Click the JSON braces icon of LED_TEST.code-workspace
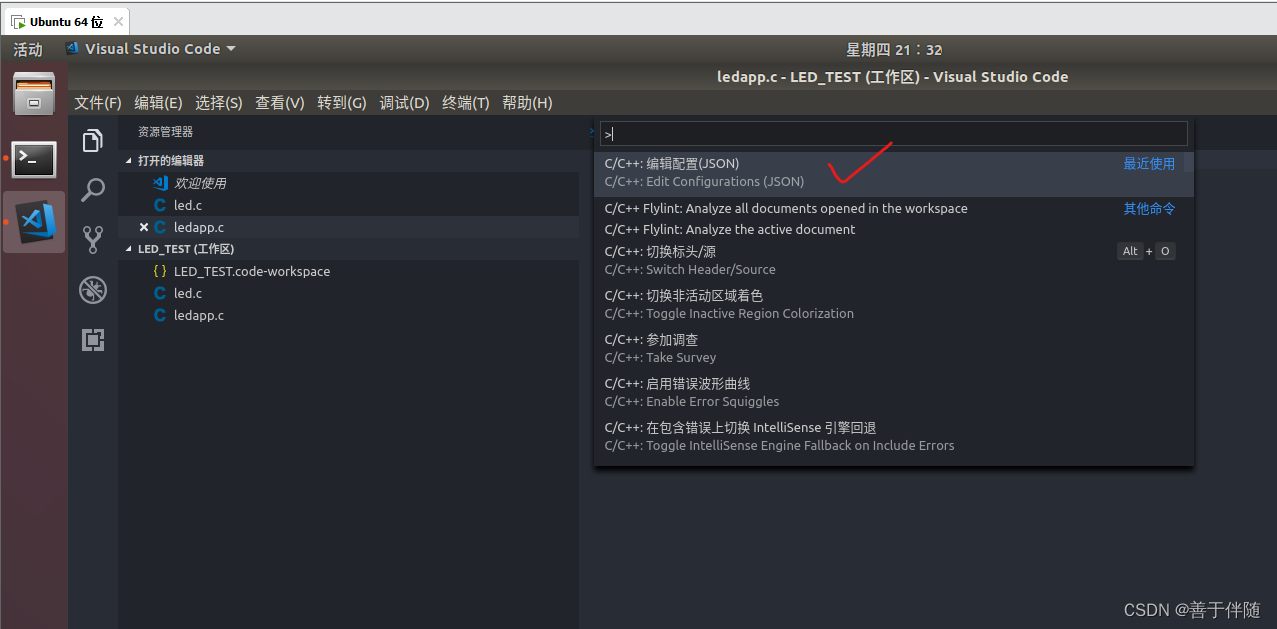Viewport: 1277px width, 629px height. click(160, 271)
